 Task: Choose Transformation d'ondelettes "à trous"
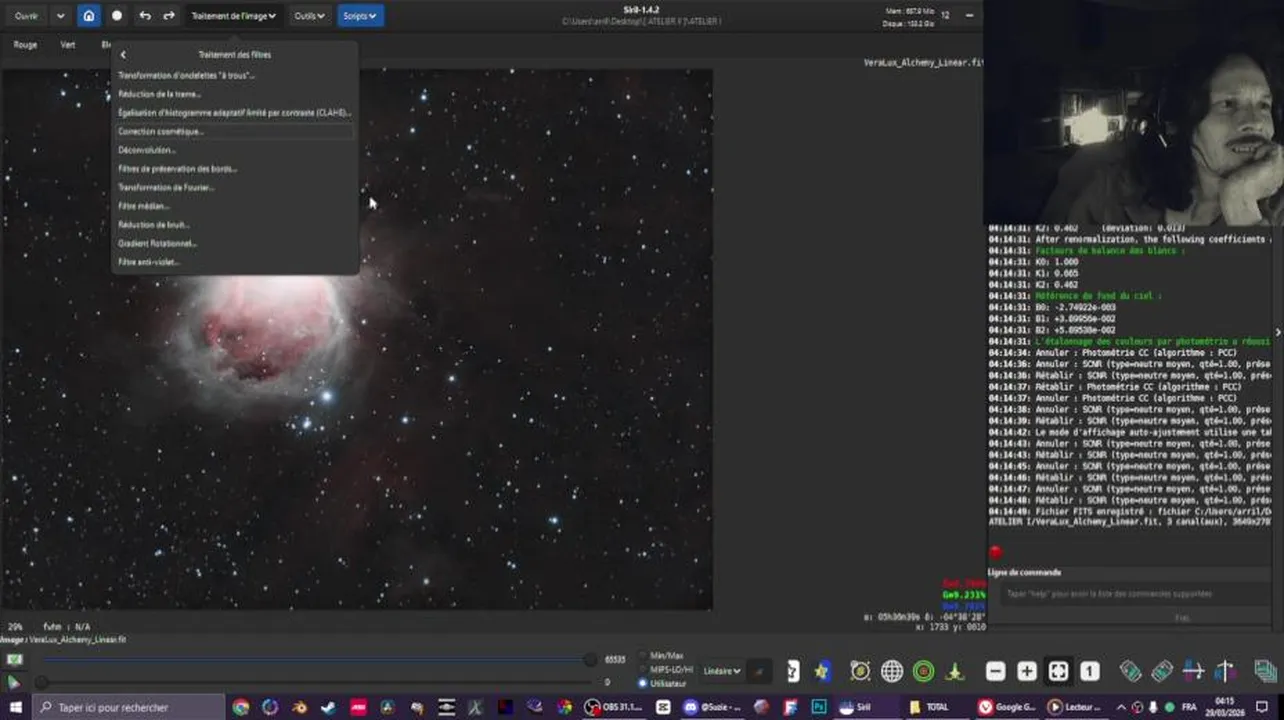click(186, 75)
